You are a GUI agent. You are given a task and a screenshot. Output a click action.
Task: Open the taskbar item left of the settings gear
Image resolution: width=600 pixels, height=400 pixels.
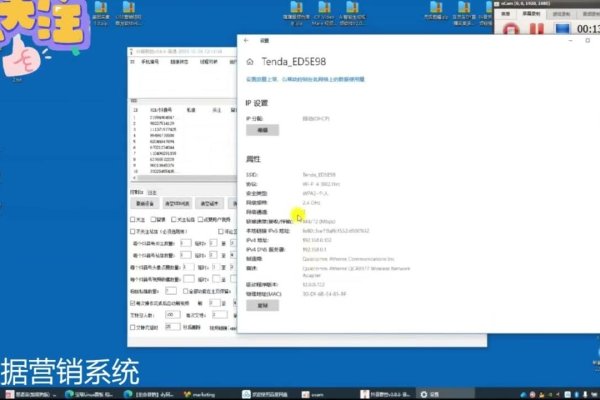pyautogui.click(x=385, y=394)
